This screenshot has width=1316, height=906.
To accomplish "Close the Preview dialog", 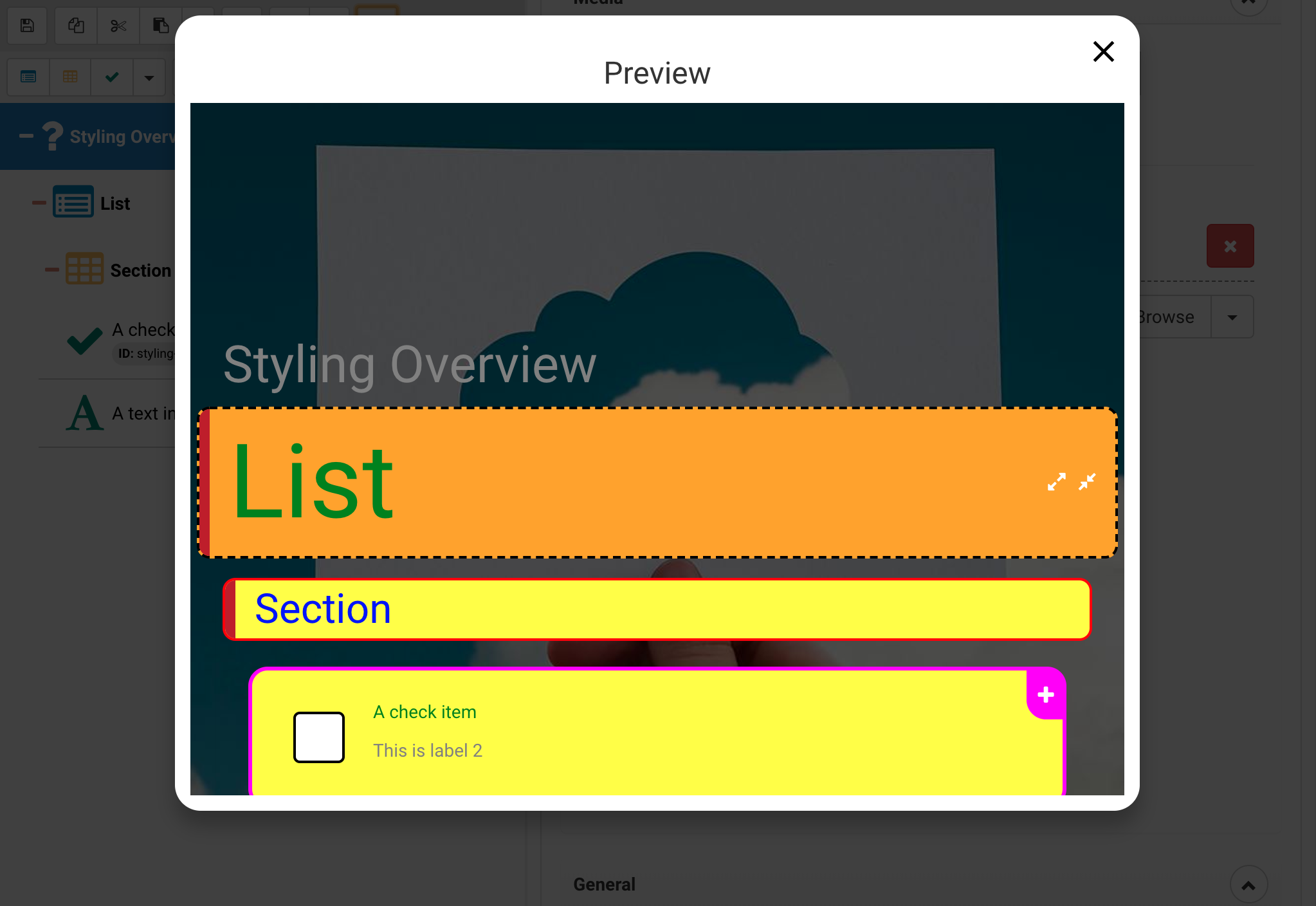I will tap(1103, 51).
